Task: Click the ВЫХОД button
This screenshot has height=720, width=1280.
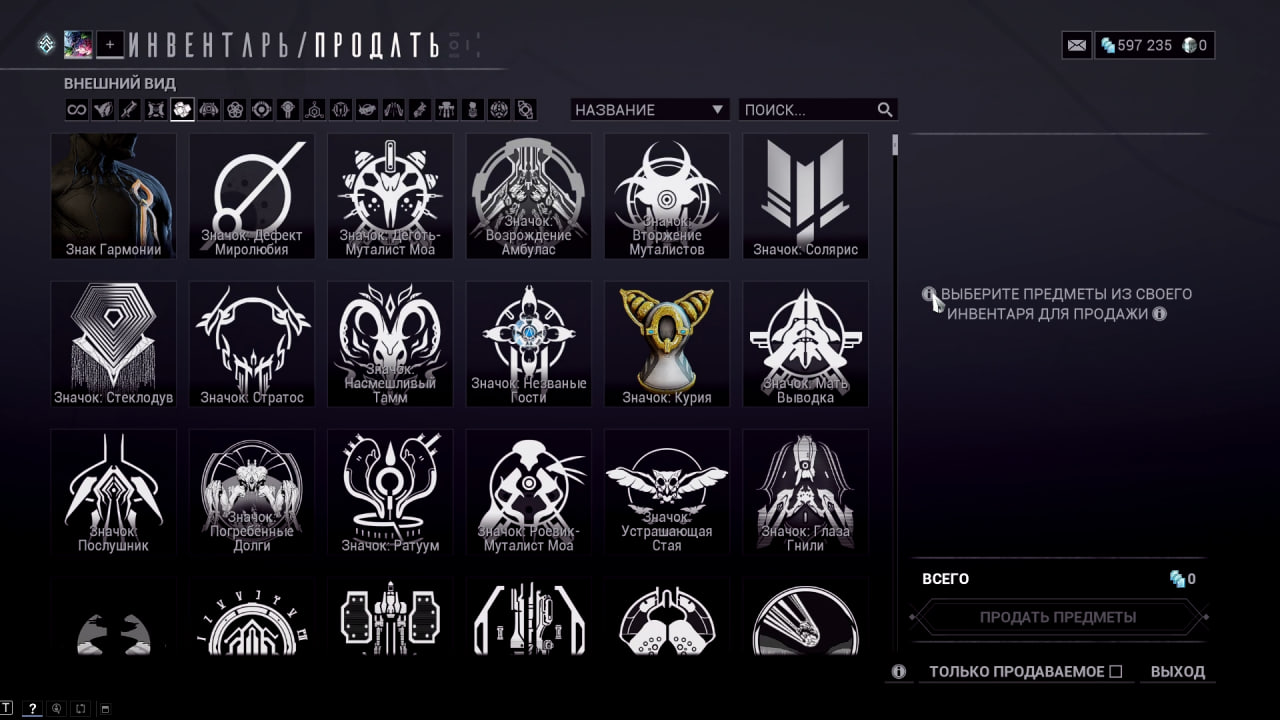Action: [x=1178, y=671]
